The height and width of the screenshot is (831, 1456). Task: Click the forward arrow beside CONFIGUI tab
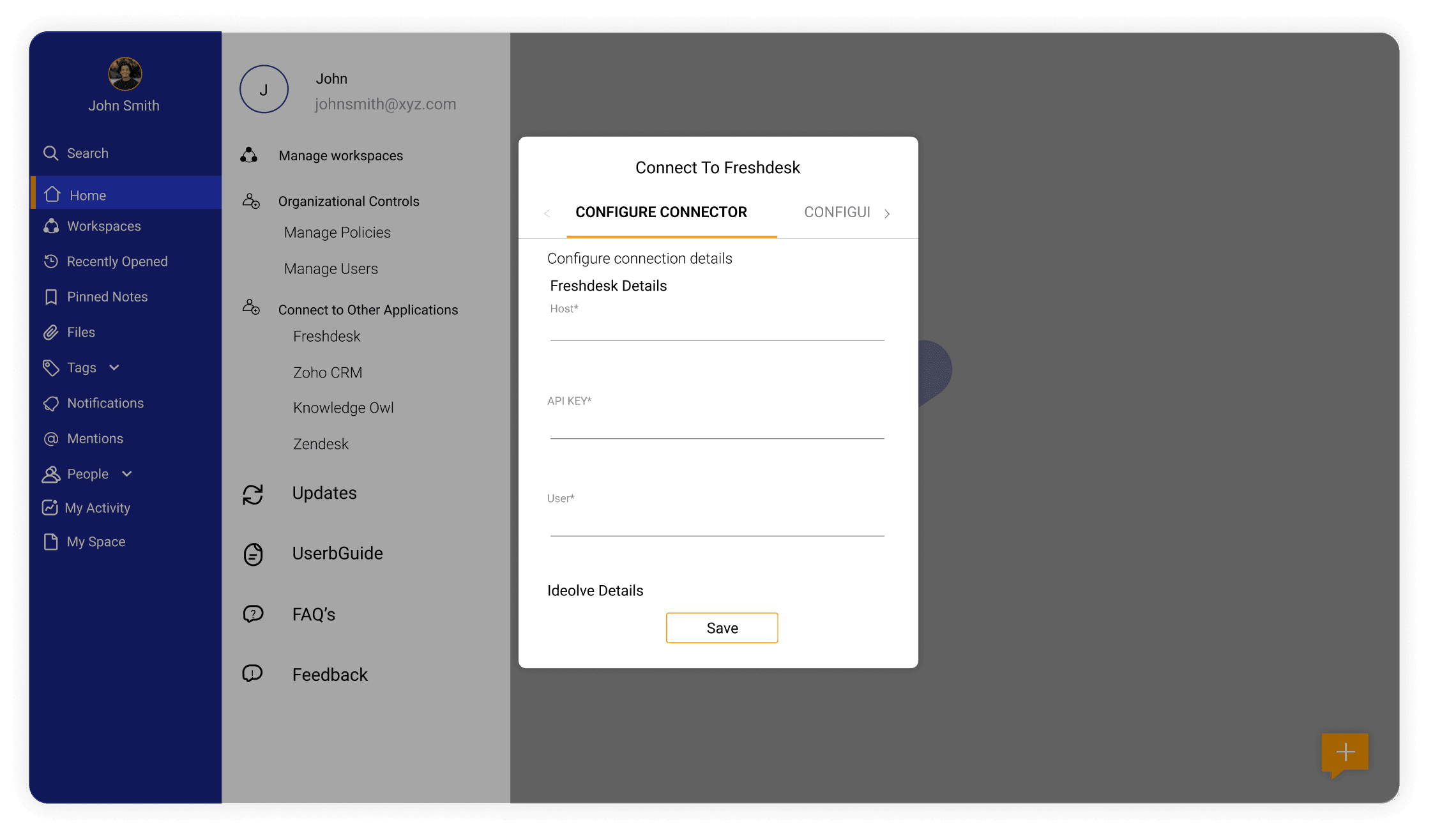886,213
